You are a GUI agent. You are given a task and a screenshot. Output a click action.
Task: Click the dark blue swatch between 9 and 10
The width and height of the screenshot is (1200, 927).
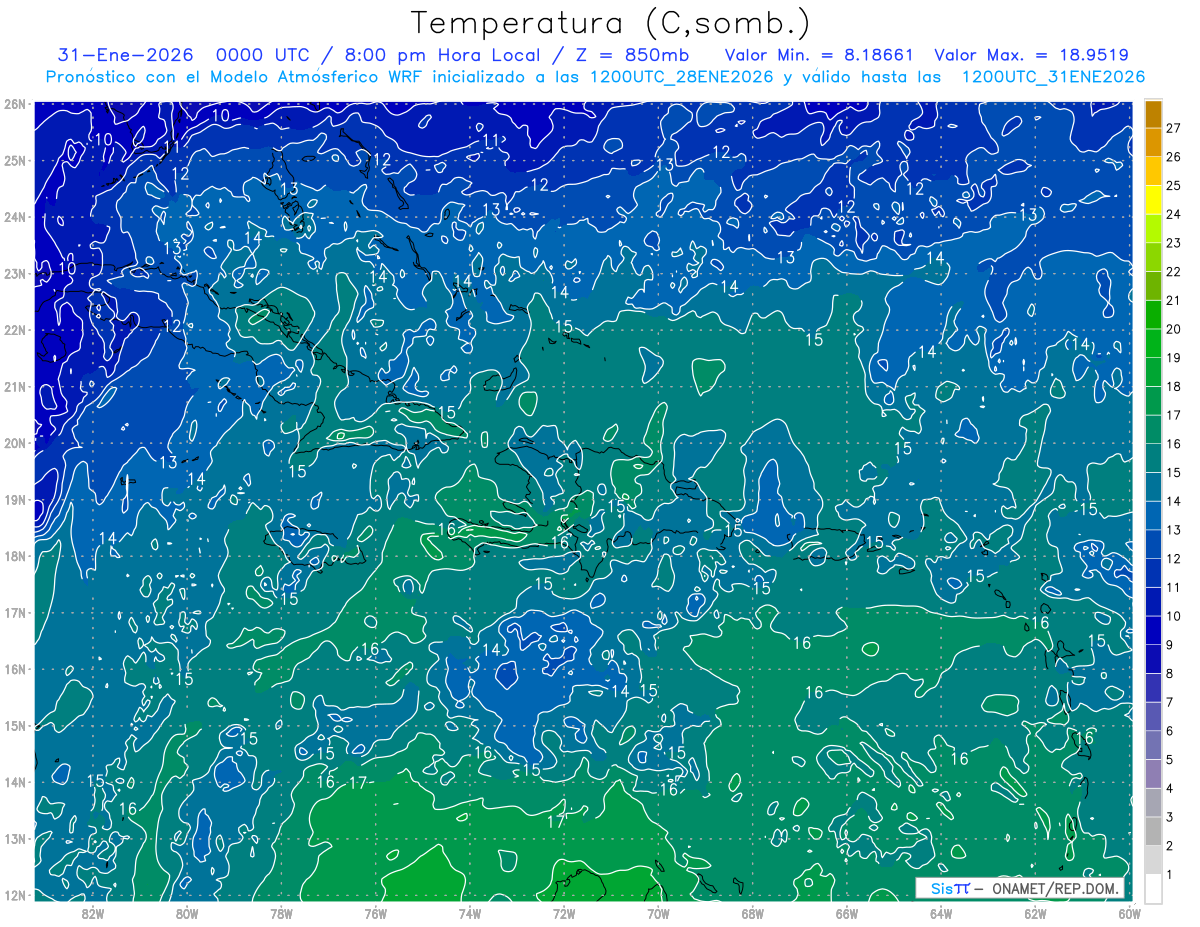tap(1153, 631)
